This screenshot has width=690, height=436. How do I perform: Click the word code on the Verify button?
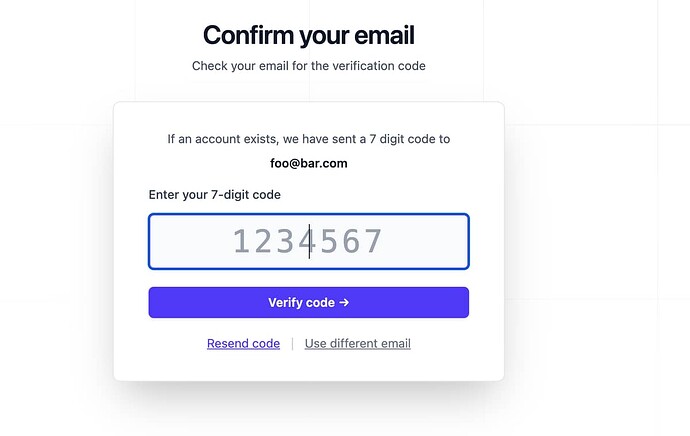320,303
